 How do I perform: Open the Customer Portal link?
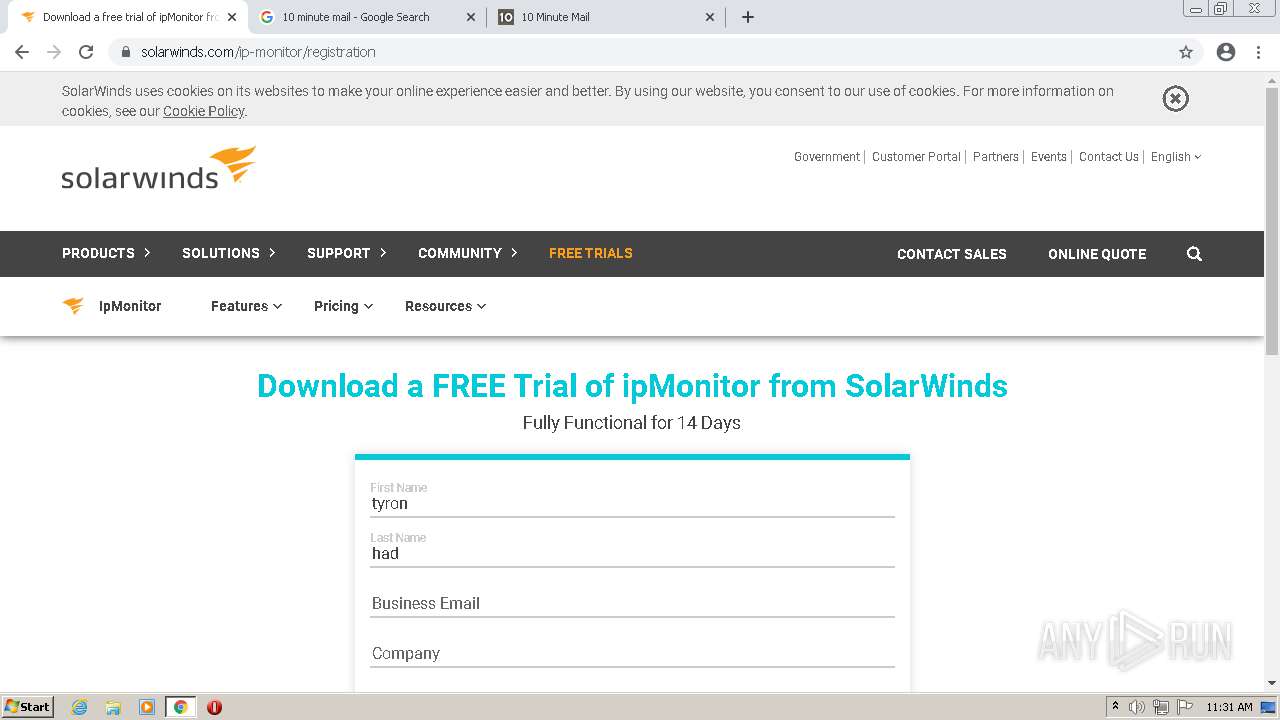click(x=916, y=157)
